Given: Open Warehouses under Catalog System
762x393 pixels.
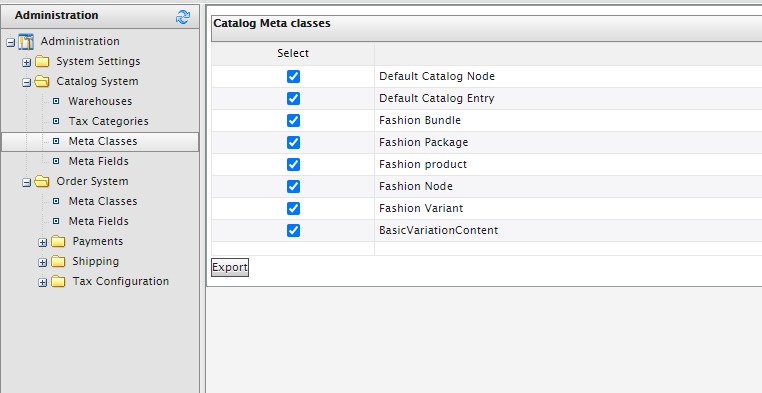Looking at the screenshot, I should coord(100,102).
